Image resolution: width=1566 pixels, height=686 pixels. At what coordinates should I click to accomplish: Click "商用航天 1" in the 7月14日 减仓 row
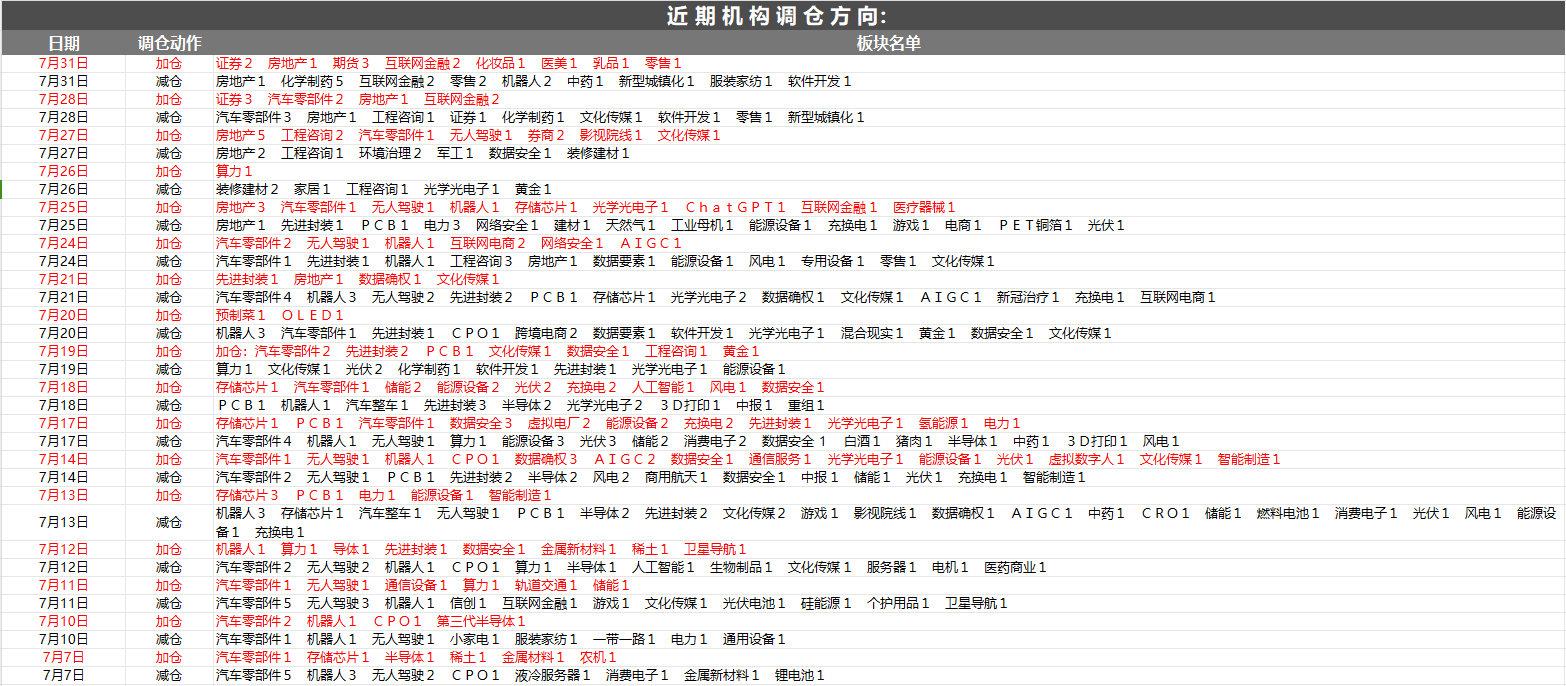(x=676, y=477)
